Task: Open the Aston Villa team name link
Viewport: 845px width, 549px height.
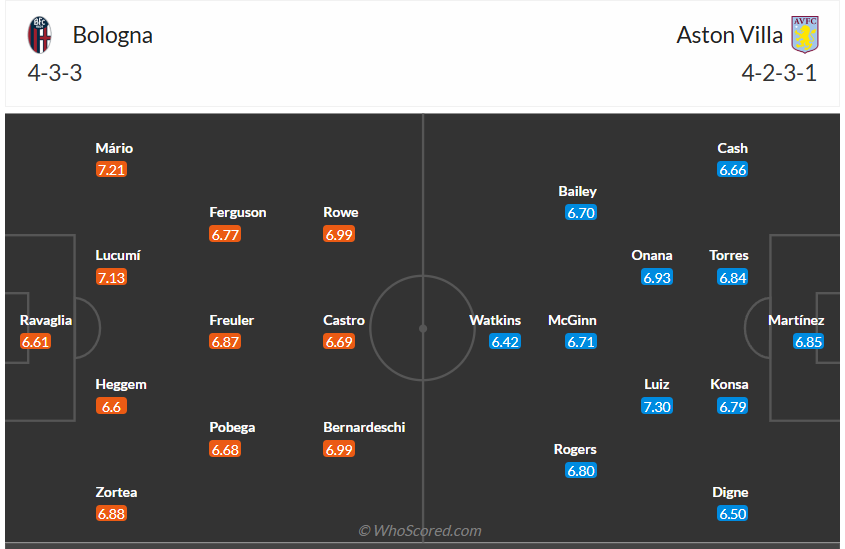Action: (730, 35)
